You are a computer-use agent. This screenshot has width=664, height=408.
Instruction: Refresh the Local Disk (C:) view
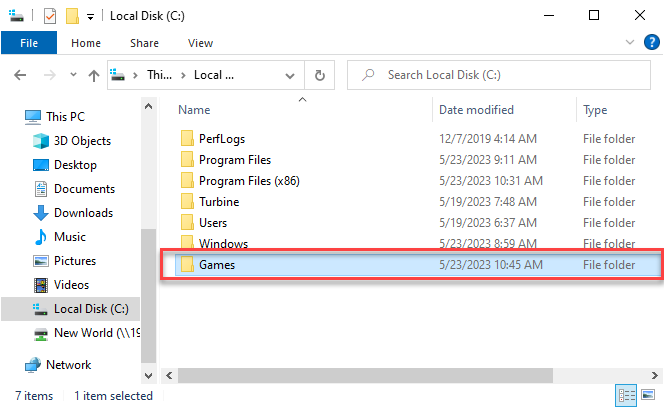[x=319, y=75]
